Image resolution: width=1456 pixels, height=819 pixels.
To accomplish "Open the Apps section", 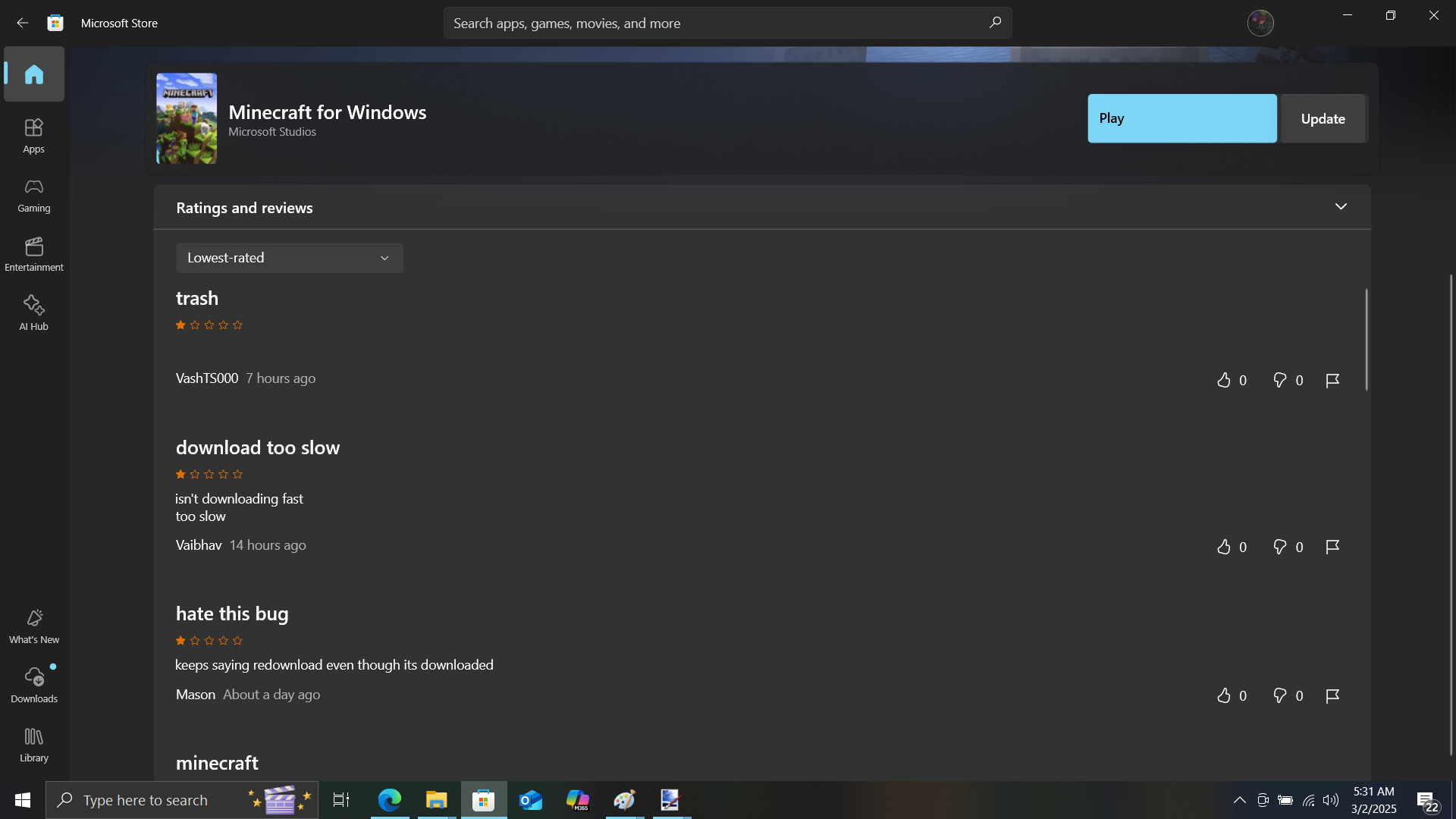I will pos(34,136).
